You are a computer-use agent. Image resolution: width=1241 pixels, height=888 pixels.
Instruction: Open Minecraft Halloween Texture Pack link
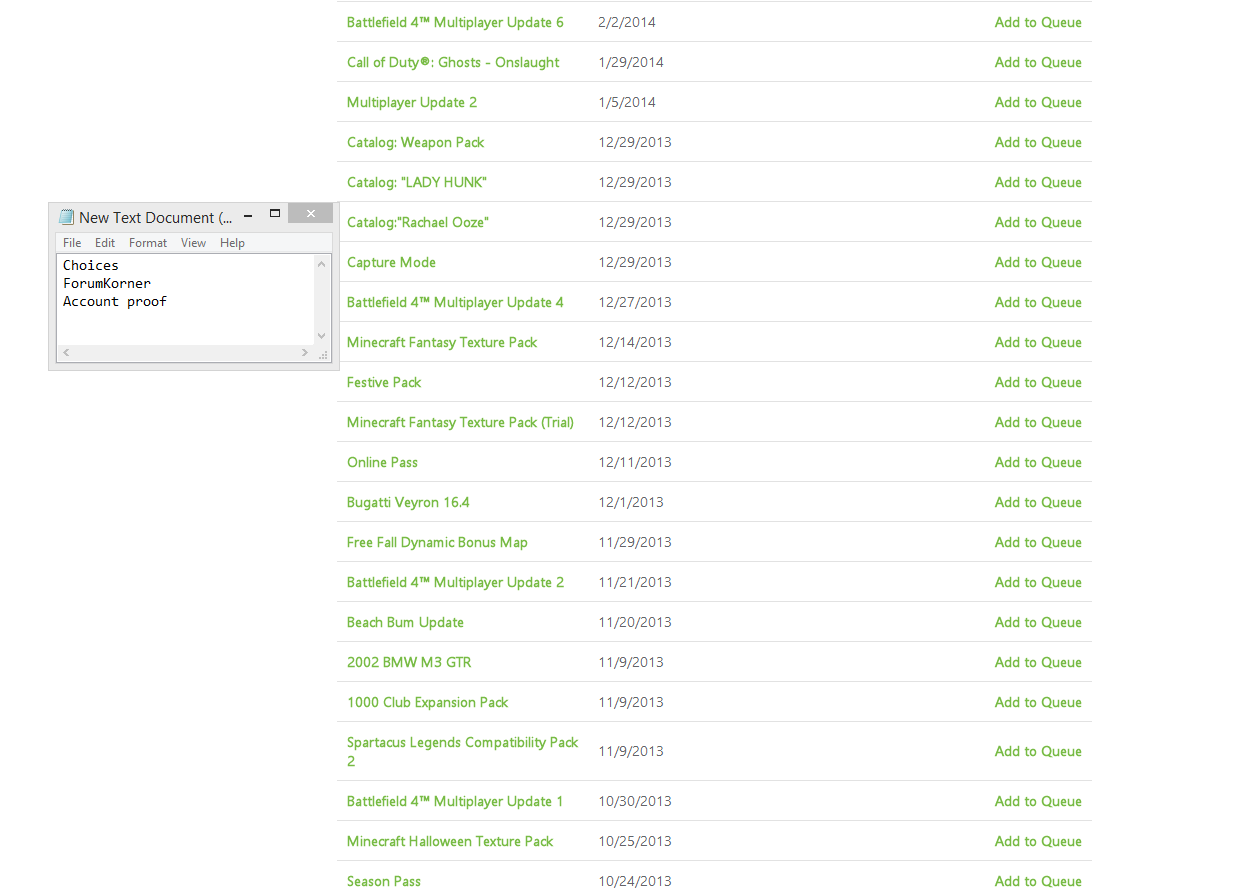[x=450, y=841]
